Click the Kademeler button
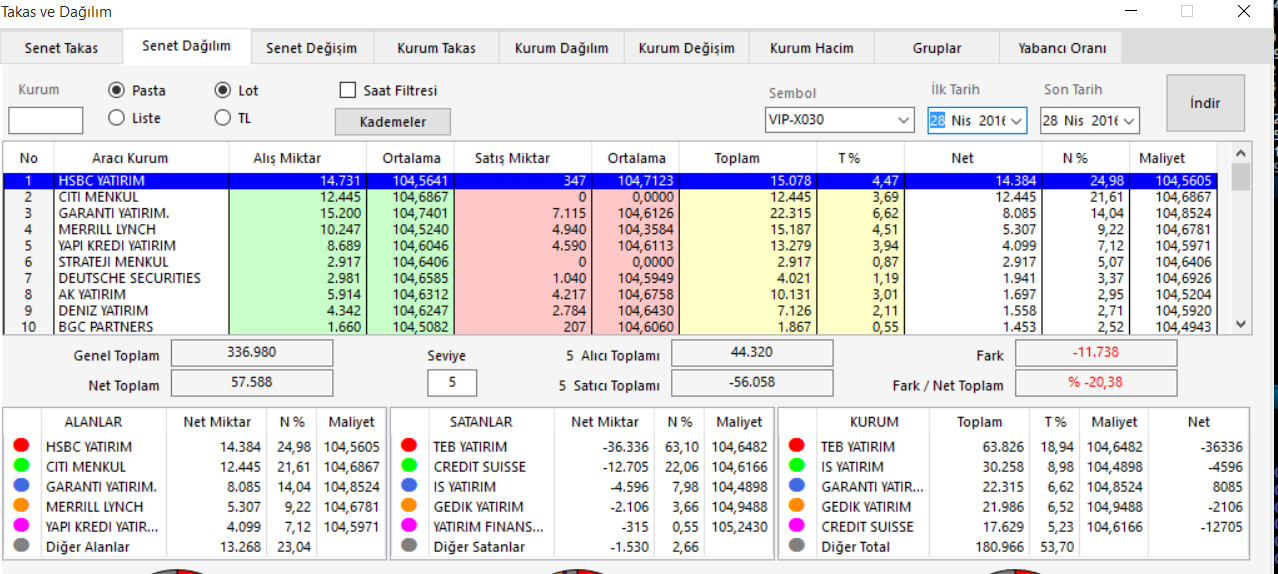1278x574 pixels. tap(392, 122)
